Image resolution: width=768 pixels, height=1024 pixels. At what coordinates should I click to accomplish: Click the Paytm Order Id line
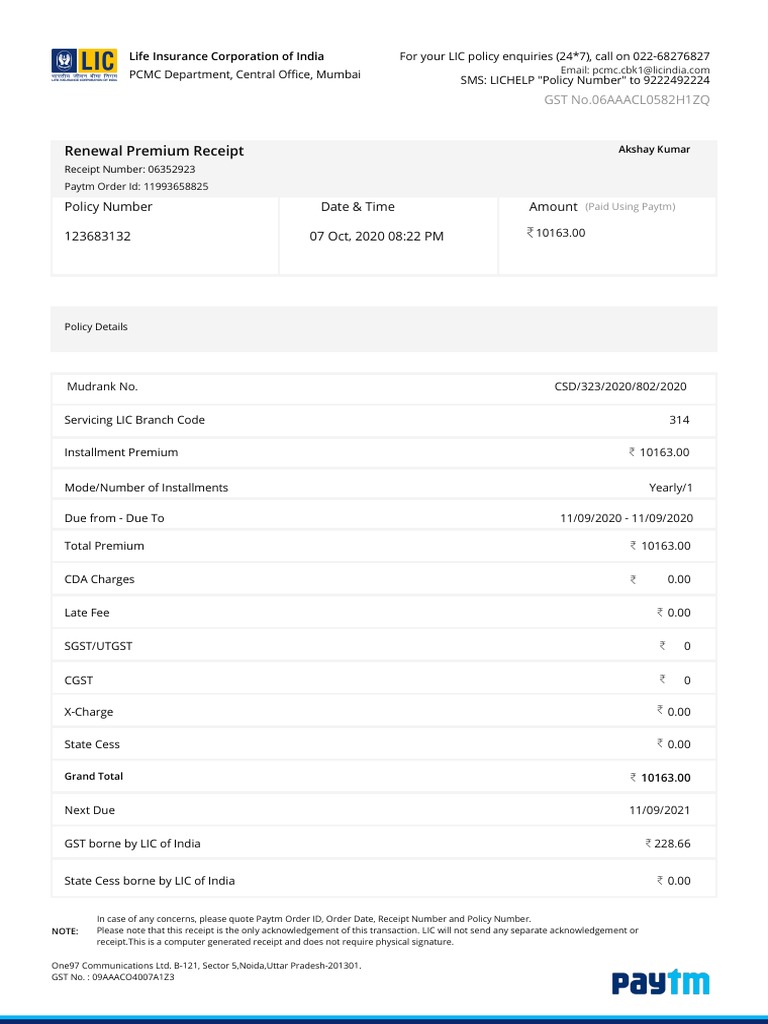click(x=136, y=187)
